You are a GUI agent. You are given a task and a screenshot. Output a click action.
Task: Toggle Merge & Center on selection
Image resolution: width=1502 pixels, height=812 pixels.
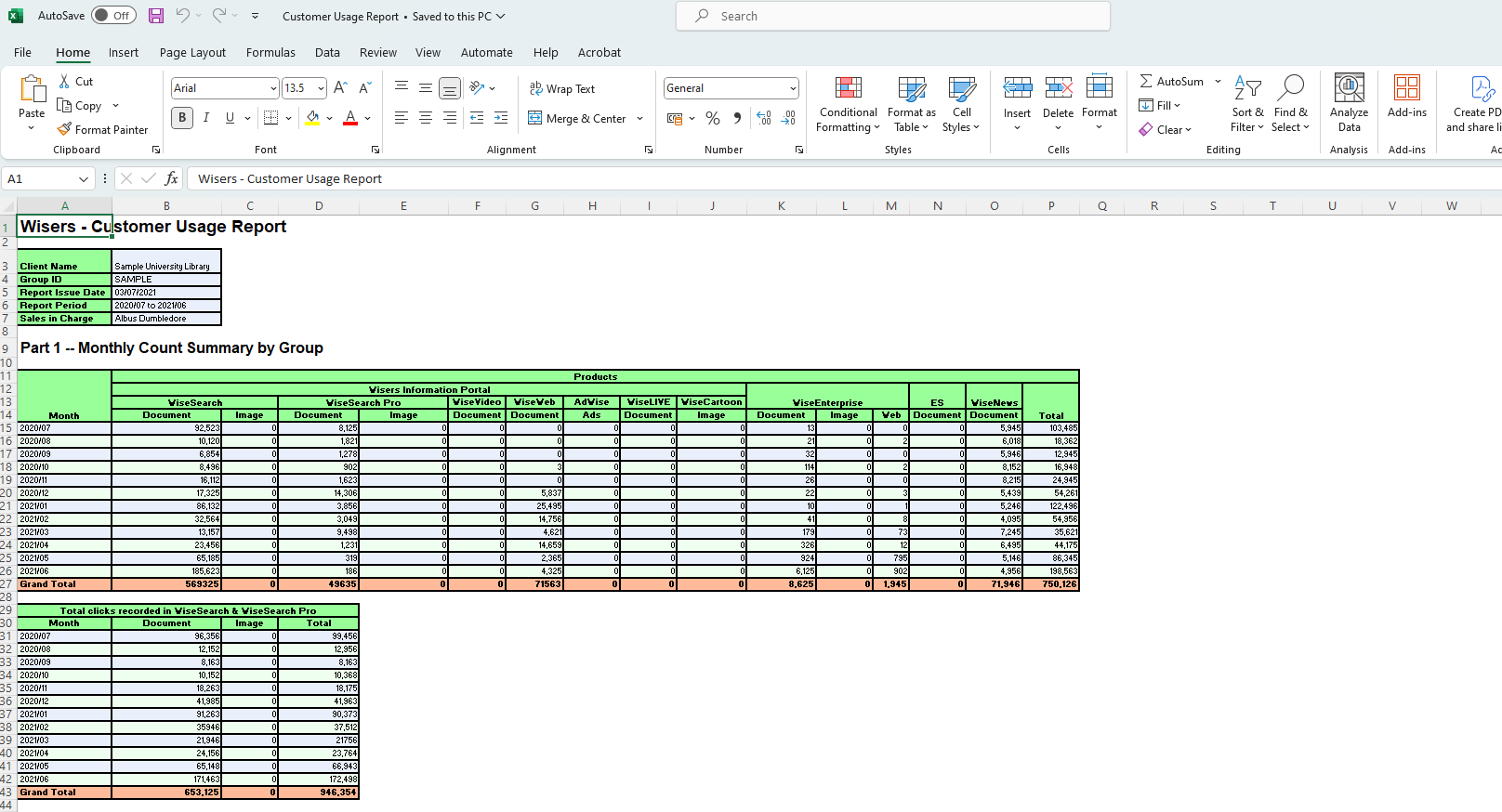(577, 118)
